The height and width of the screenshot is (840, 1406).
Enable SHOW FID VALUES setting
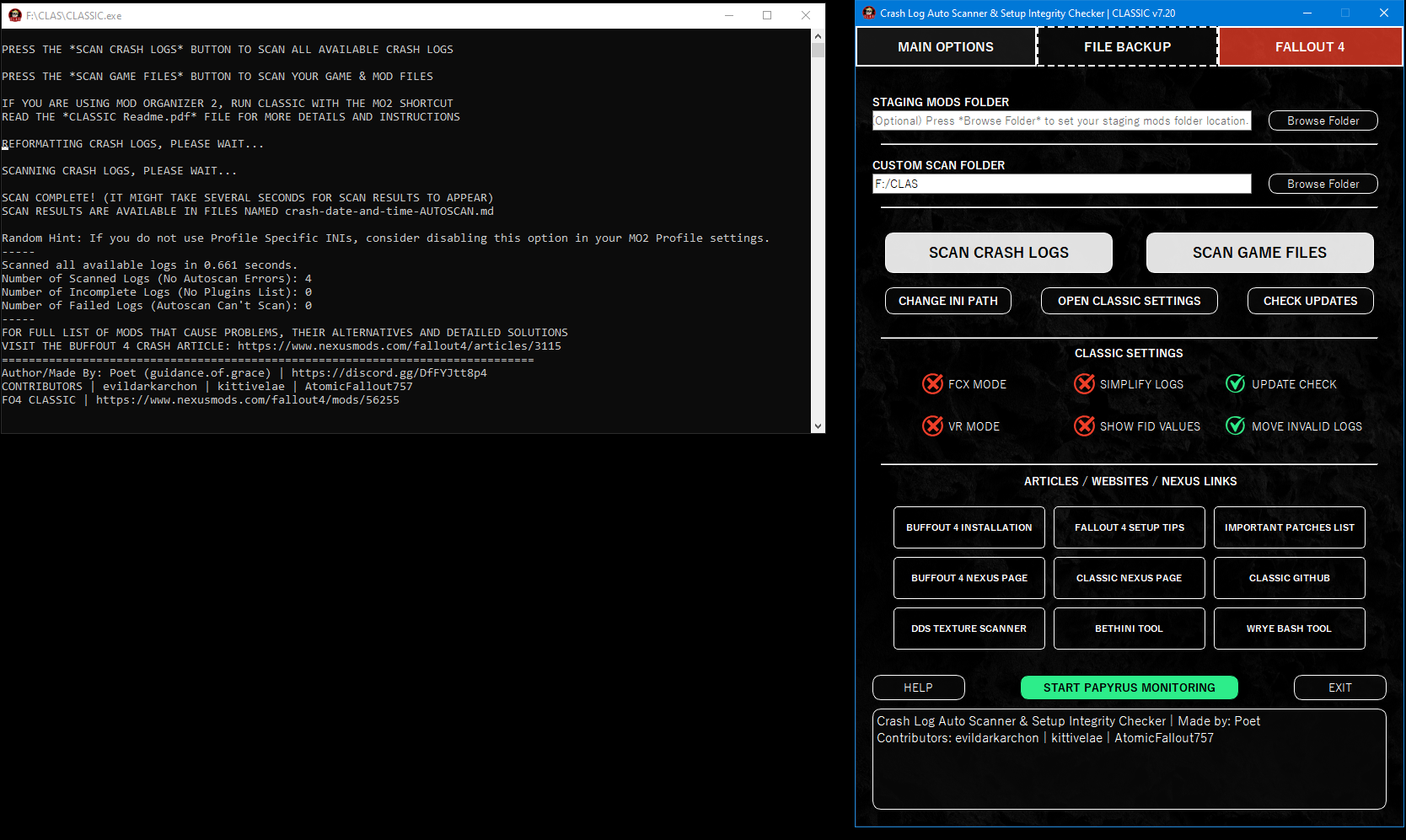tap(1084, 426)
